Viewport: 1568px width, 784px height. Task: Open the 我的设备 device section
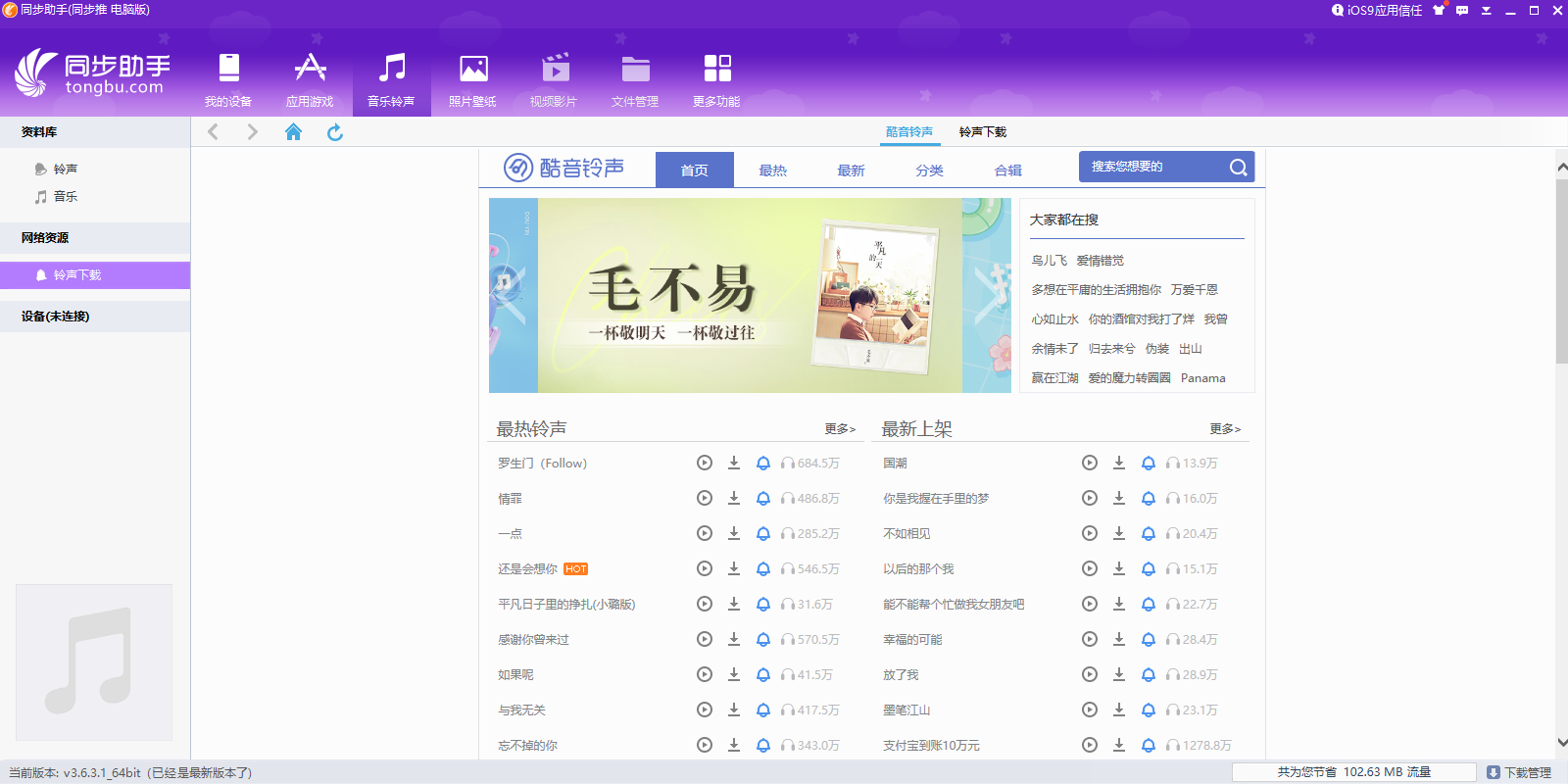coord(228,78)
